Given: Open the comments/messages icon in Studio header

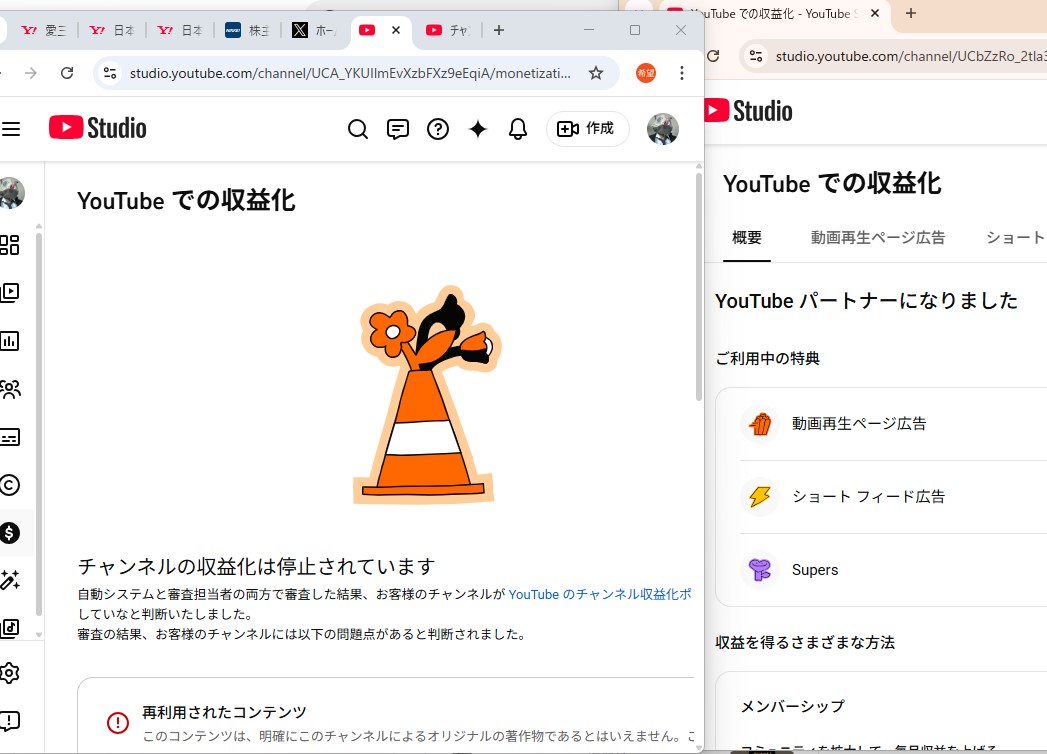Looking at the screenshot, I should (x=398, y=129).
